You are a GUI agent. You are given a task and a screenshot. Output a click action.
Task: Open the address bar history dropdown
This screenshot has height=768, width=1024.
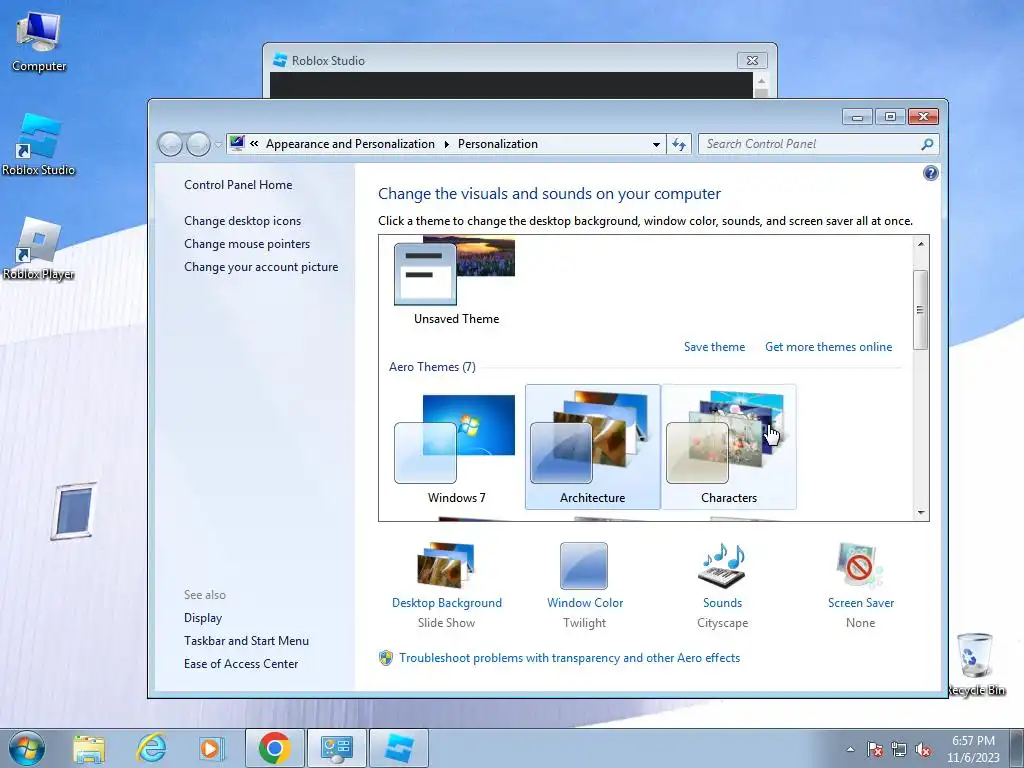(x=656, y=144)
